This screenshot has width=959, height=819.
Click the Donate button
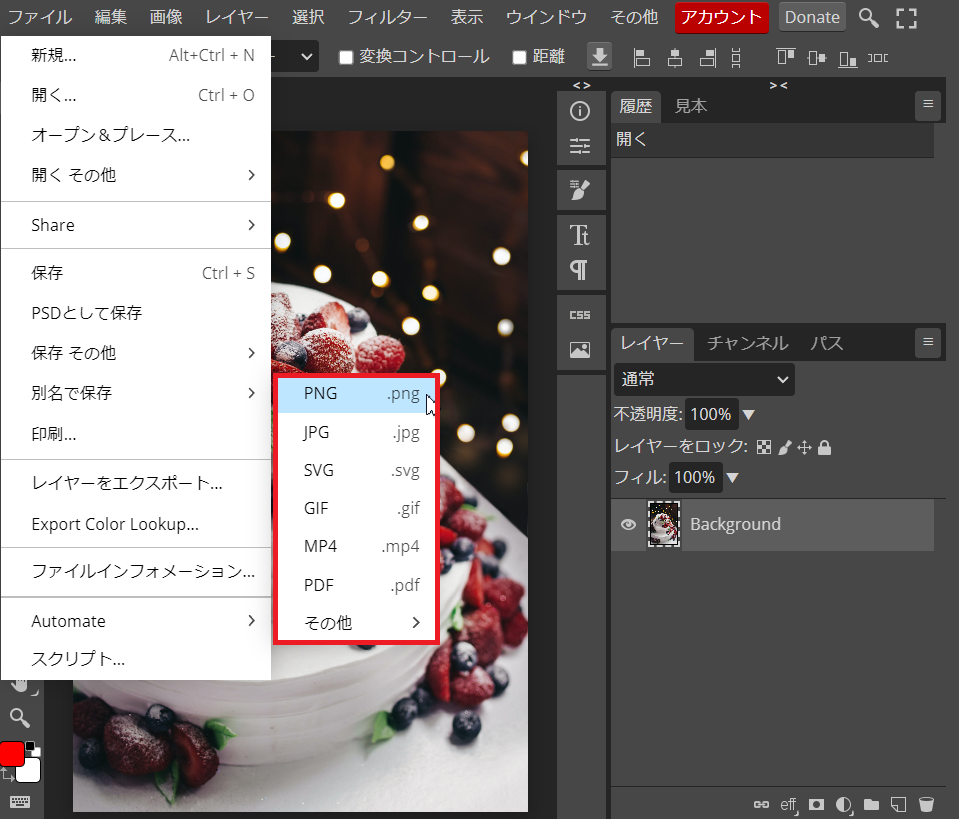812,17
